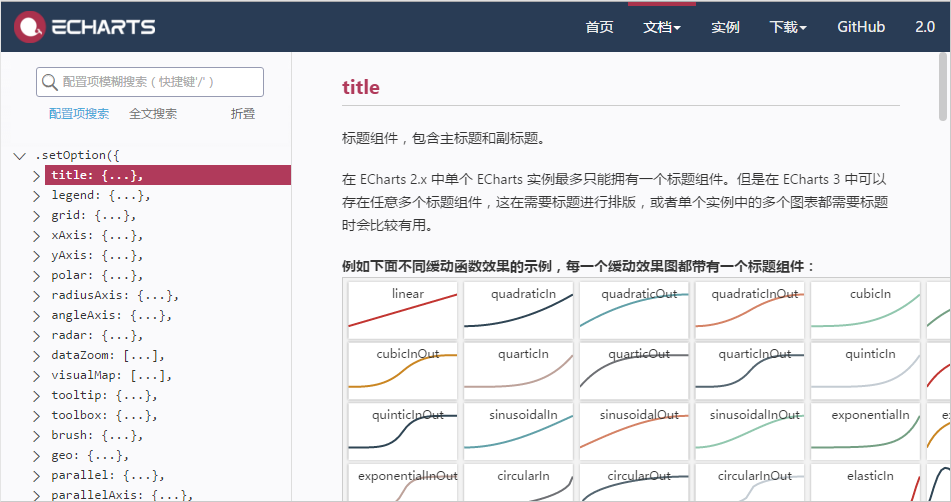Select the angleAxis: {...} tree item

tap(112, 315)
